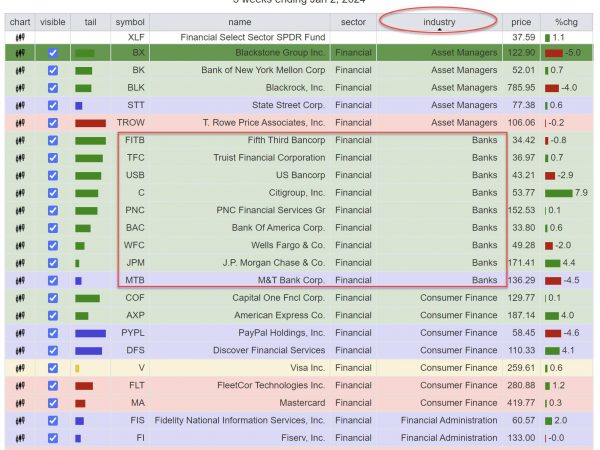The image size is (600, 450).
Task: Sort by price column header
Action: click(521, 22)
